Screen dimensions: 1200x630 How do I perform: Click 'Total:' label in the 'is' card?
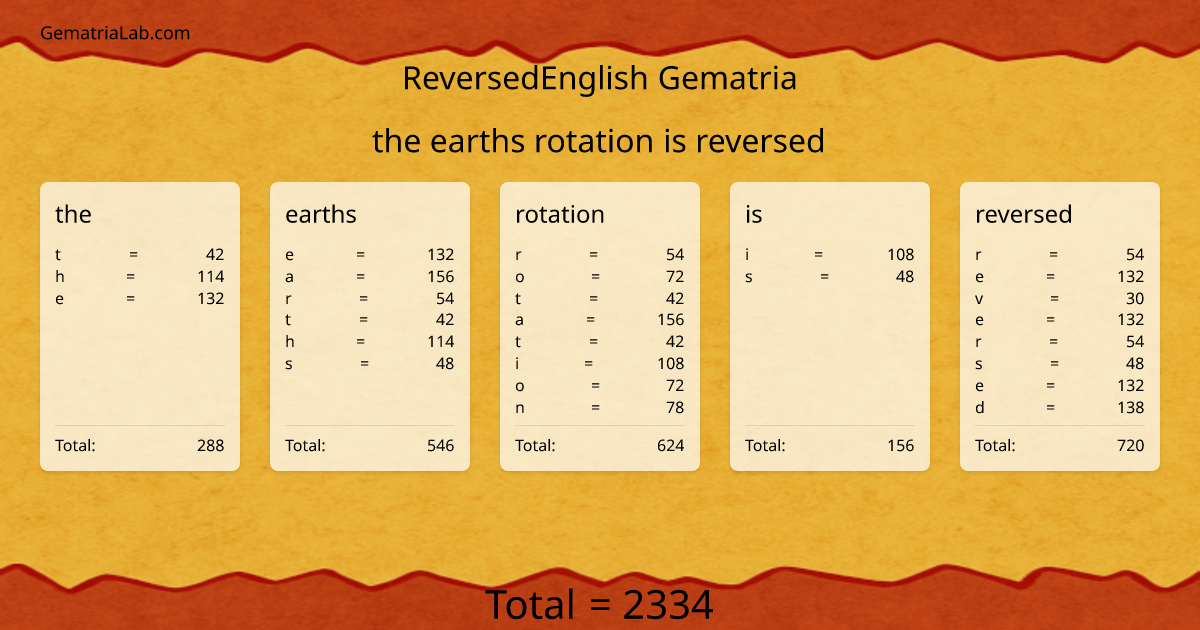[x=765, y=446]
